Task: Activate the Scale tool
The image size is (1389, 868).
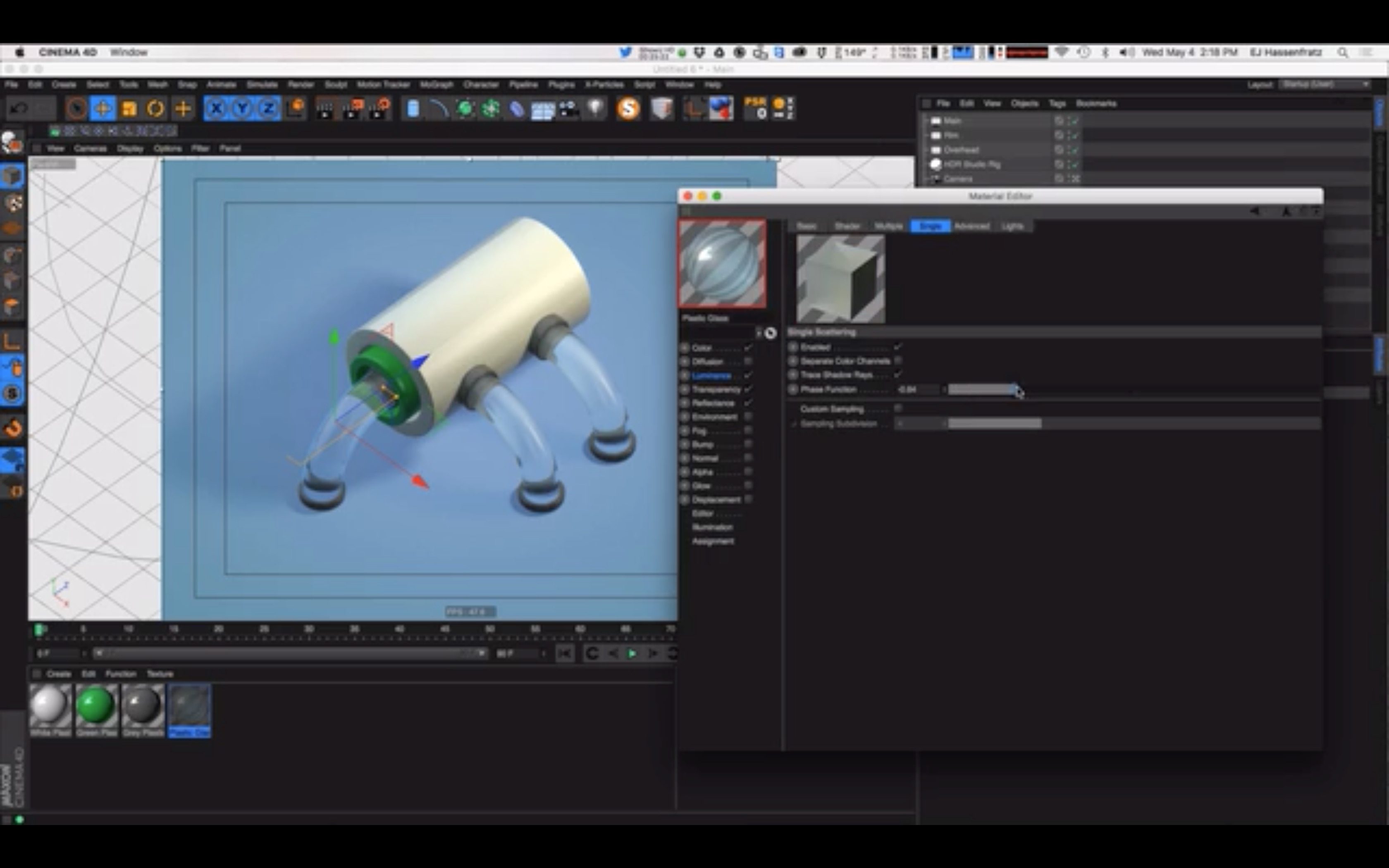Action: (x=129, y=108)
